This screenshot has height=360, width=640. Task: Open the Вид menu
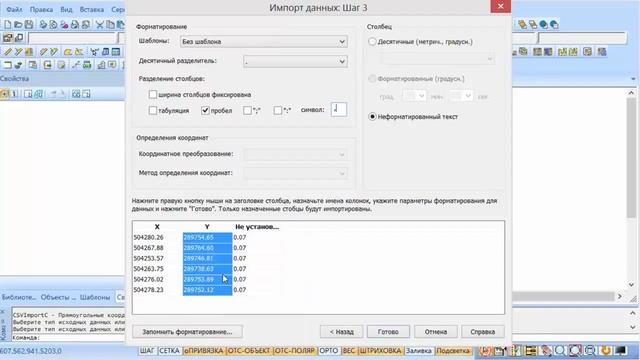tap(66, 9)
